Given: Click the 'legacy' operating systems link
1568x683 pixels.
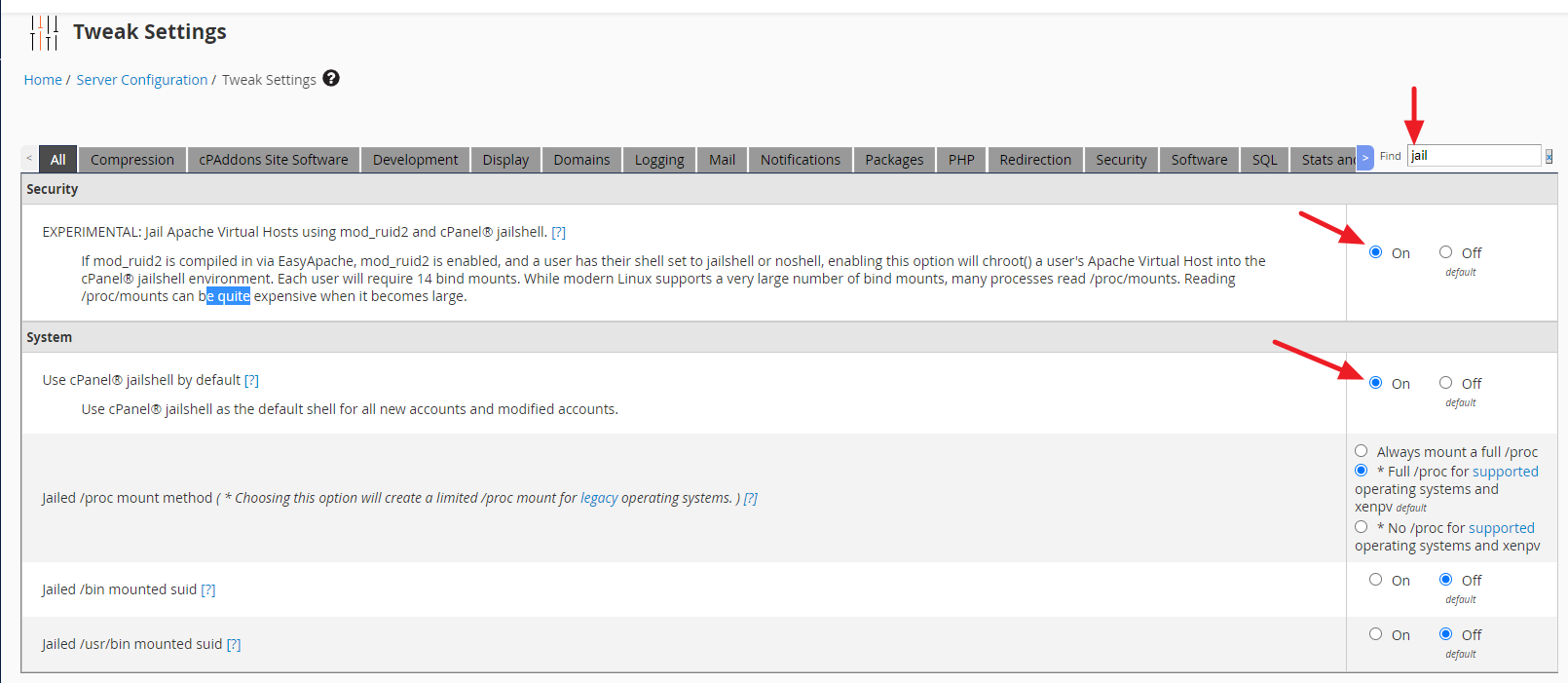Looking at the screenshot, I should tap(599, 498).
